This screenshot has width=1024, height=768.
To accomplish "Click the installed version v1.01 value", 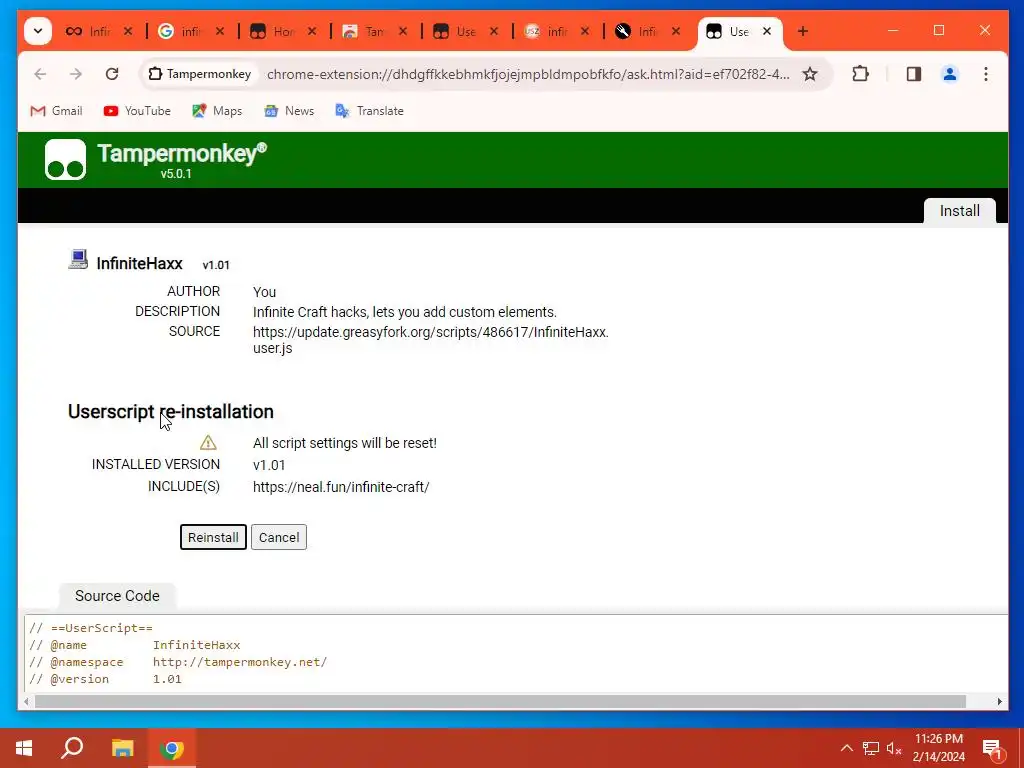I will point(269,465).
